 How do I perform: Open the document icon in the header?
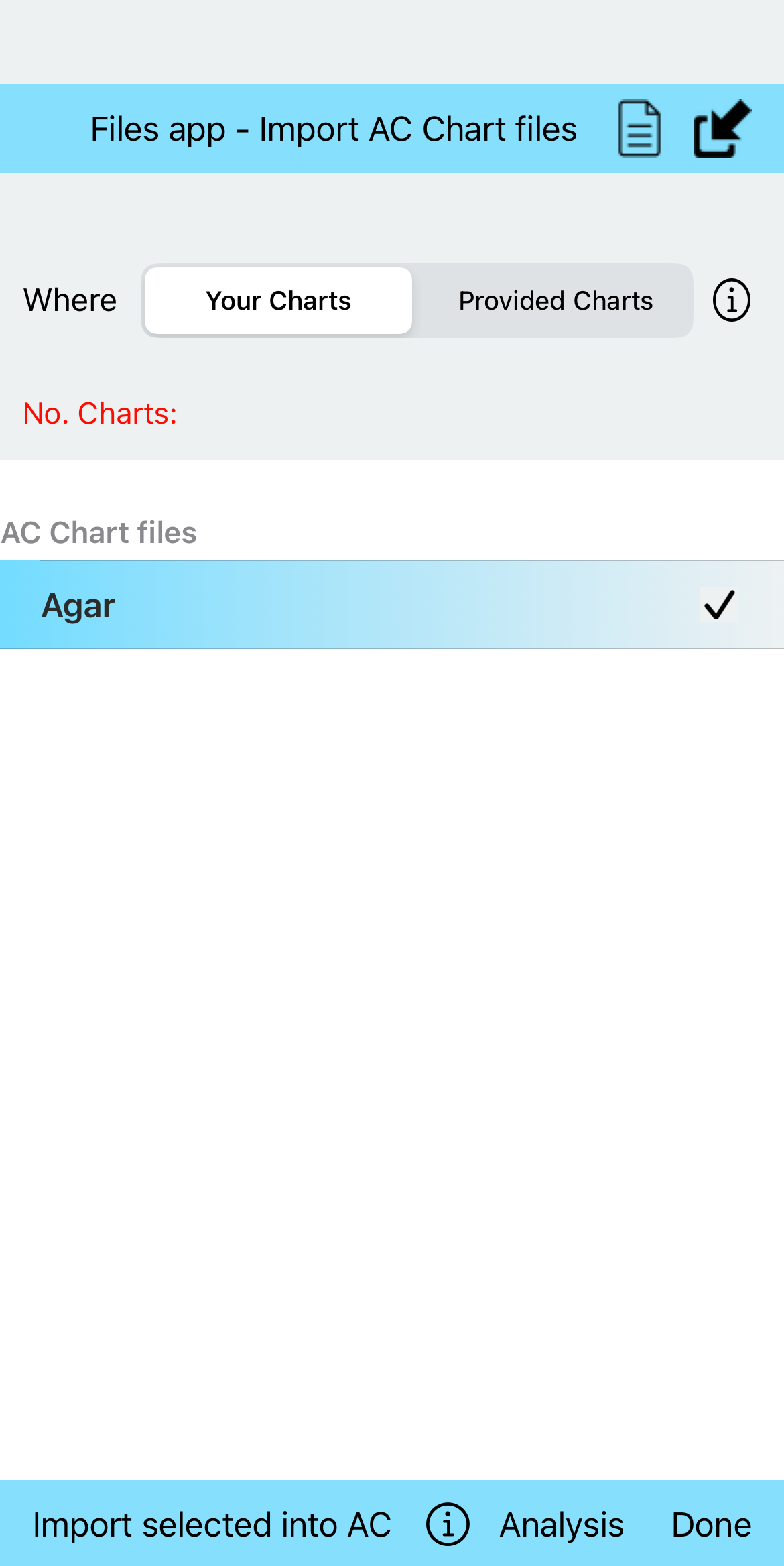coord(639,129)
